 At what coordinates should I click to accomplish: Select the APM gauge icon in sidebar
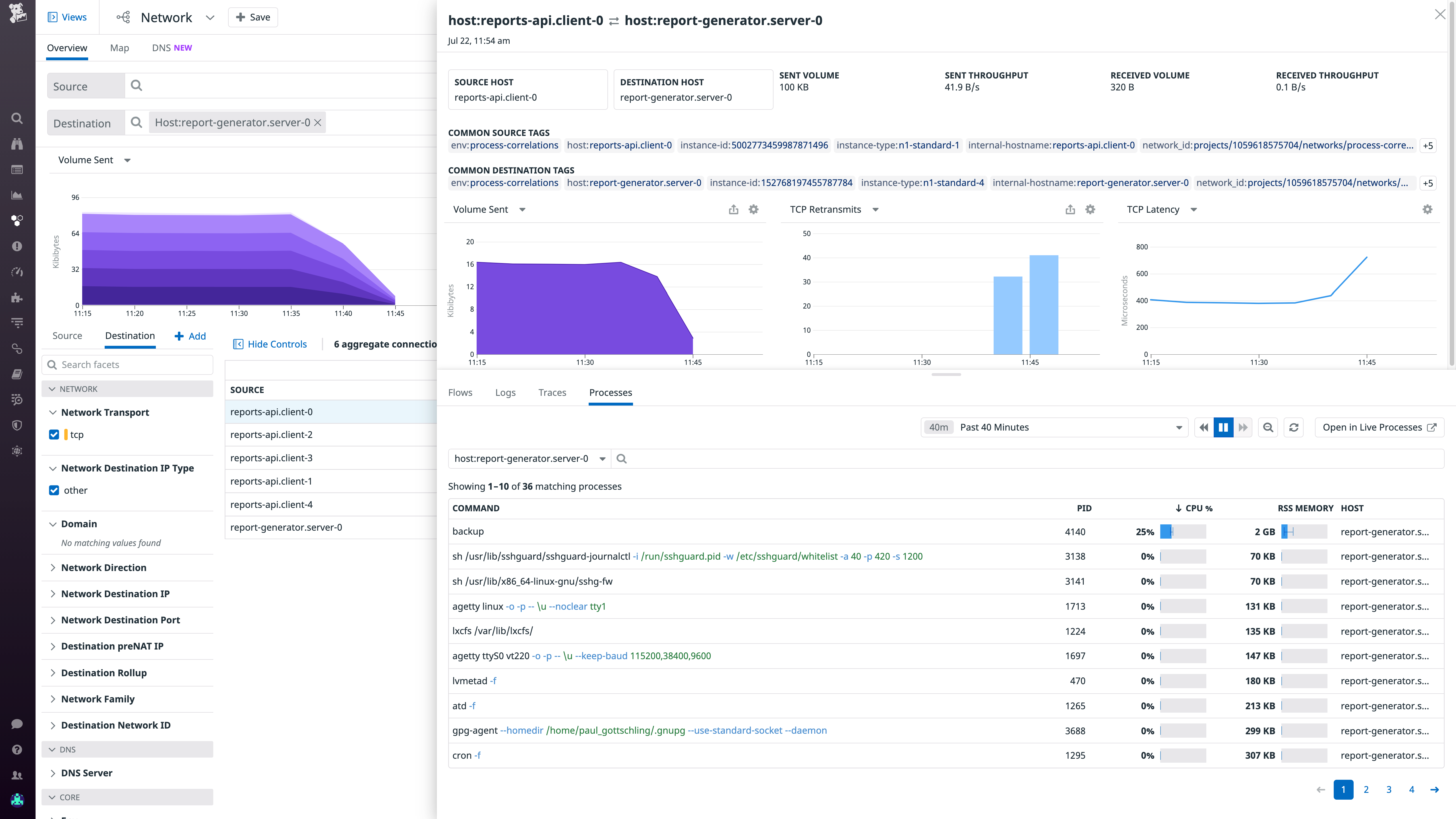pos(17,271)
